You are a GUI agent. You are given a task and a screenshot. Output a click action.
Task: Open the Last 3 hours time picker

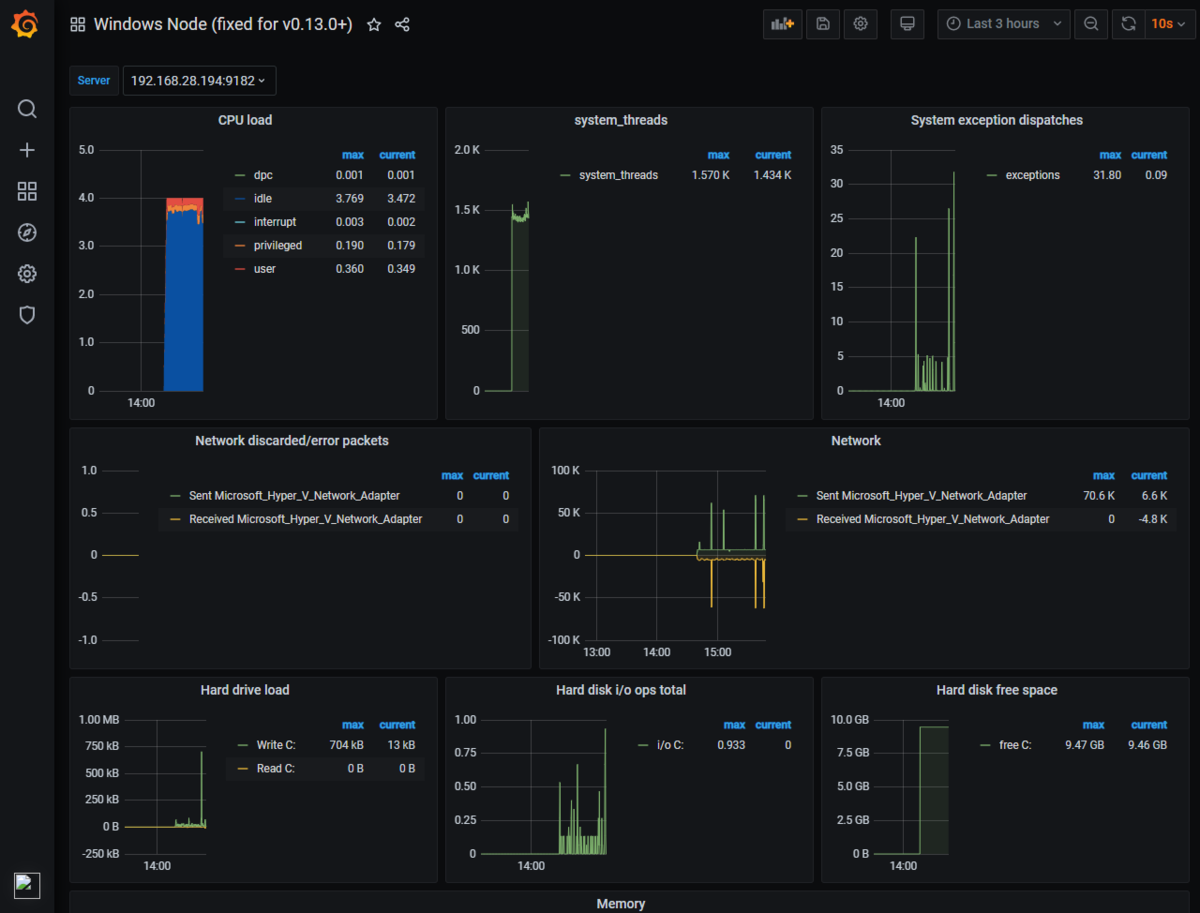coord(1003,24)
